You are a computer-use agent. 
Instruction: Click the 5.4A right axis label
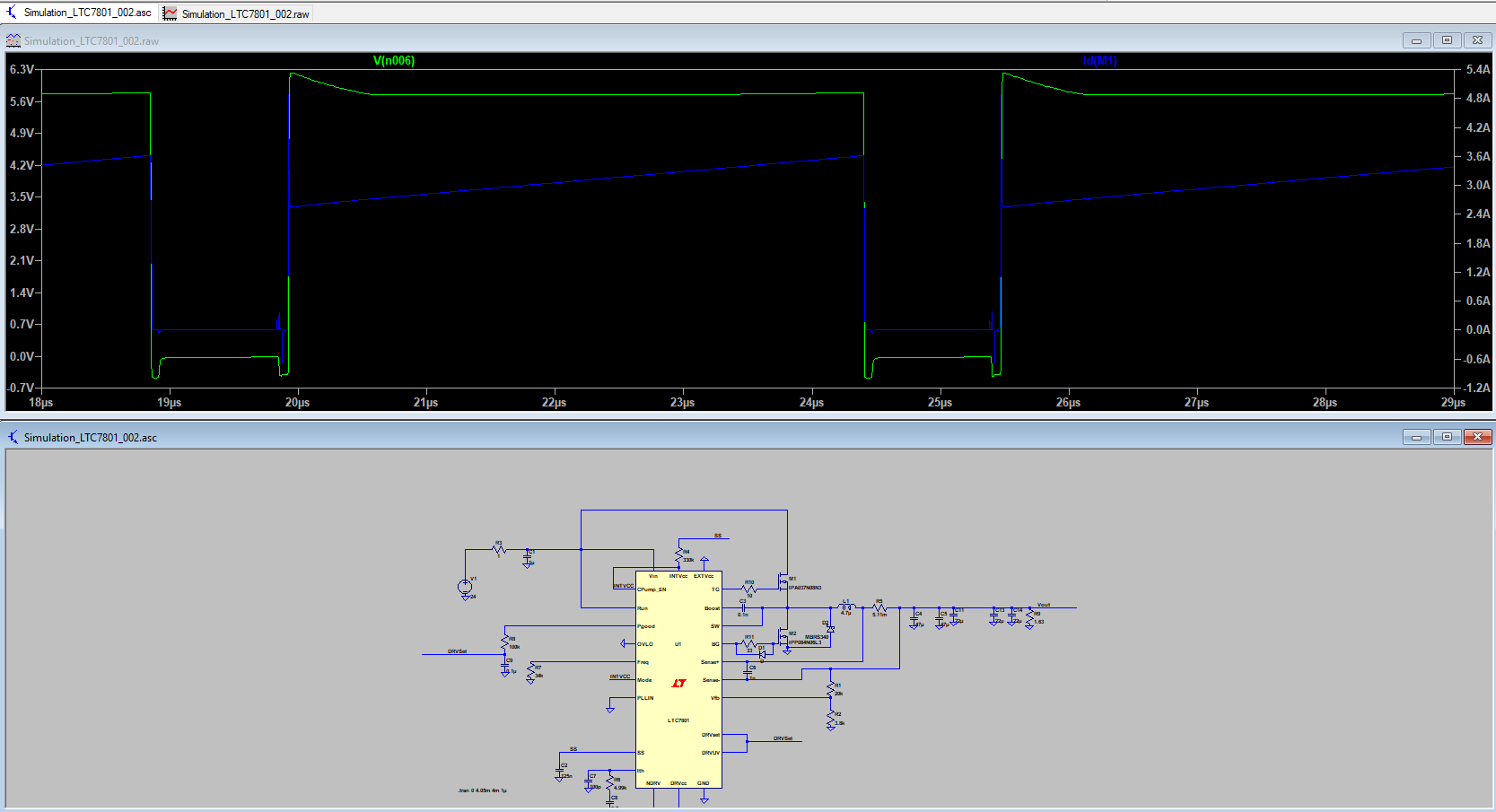[x=1478, y=69]
